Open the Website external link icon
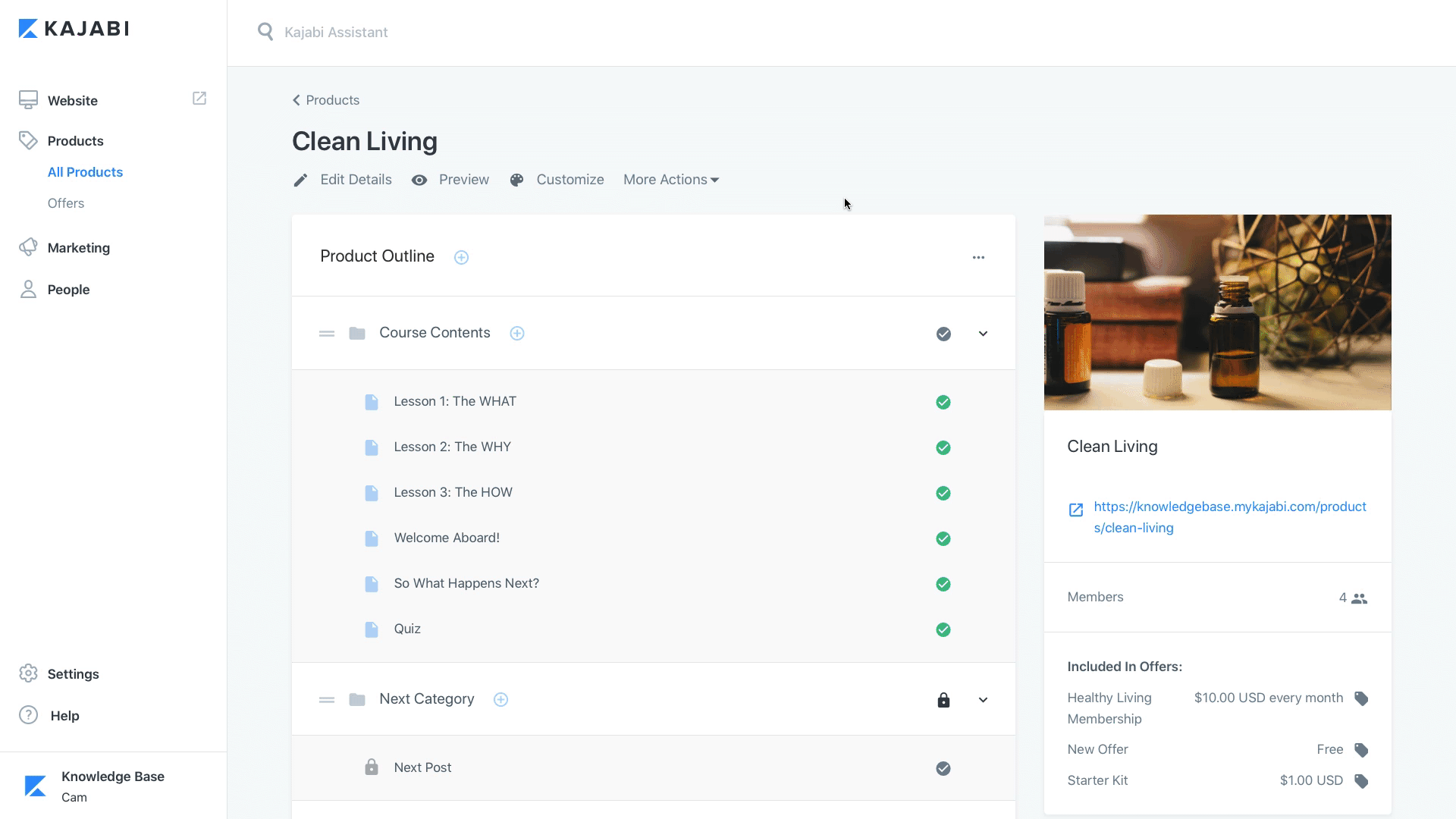 [x=199, y=99]
